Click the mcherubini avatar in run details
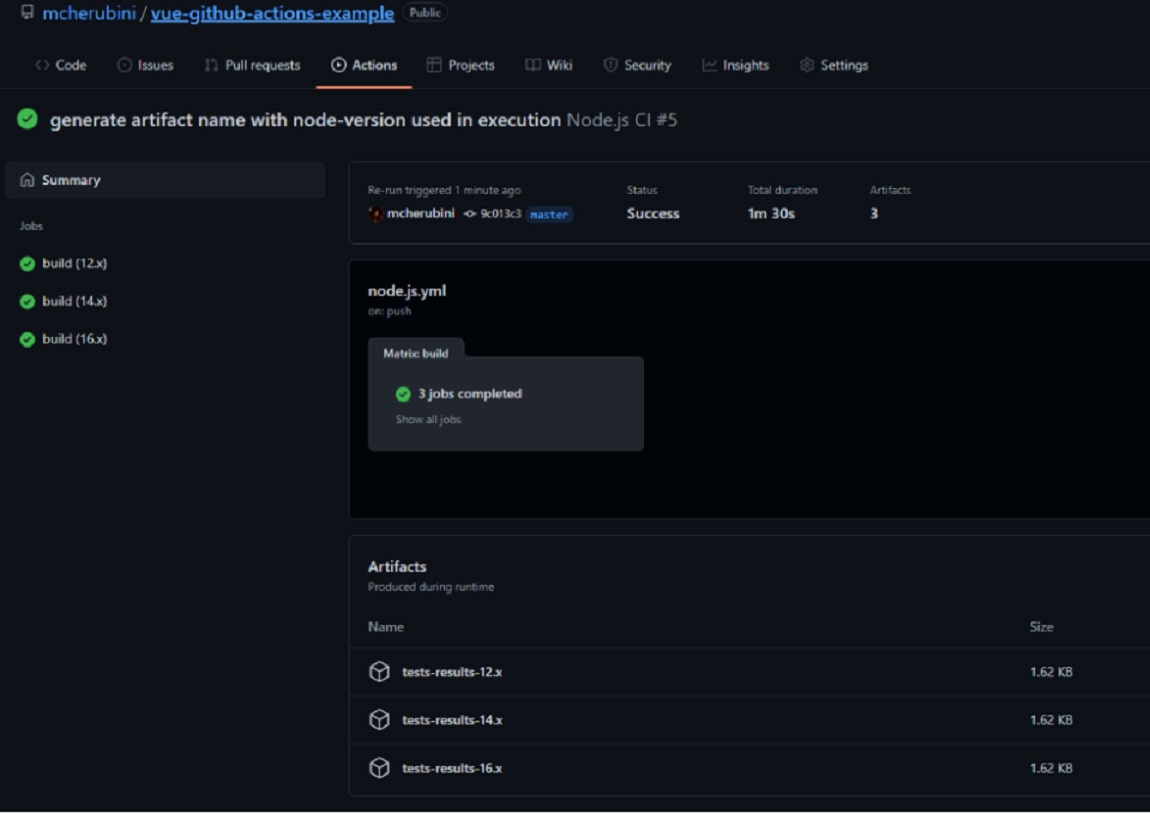 [376, 214]
